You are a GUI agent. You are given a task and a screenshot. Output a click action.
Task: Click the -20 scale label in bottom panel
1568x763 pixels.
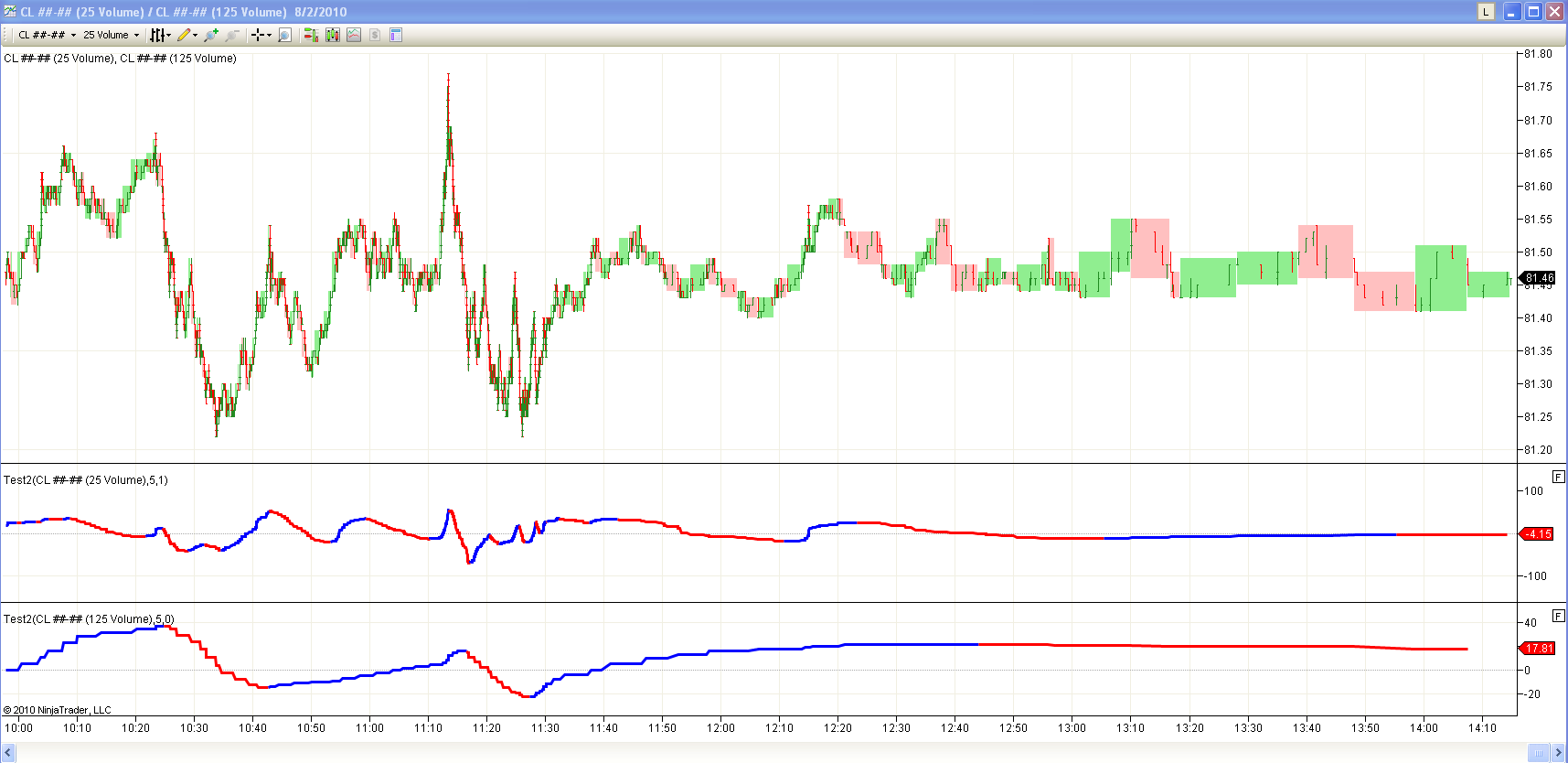click(1530, 694)
